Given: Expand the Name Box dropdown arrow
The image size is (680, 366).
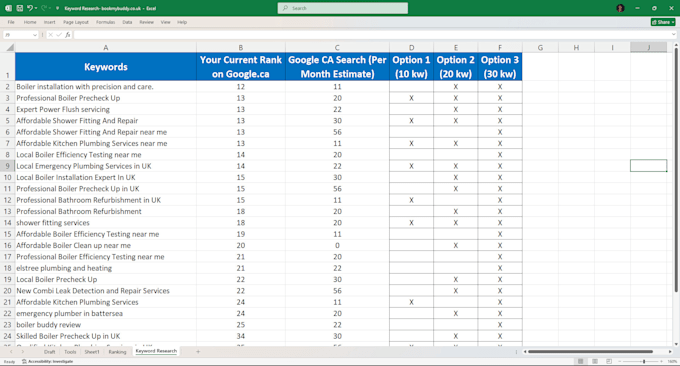Looking at the screenshot, I should pyautogui.click(x=35, y=35).
